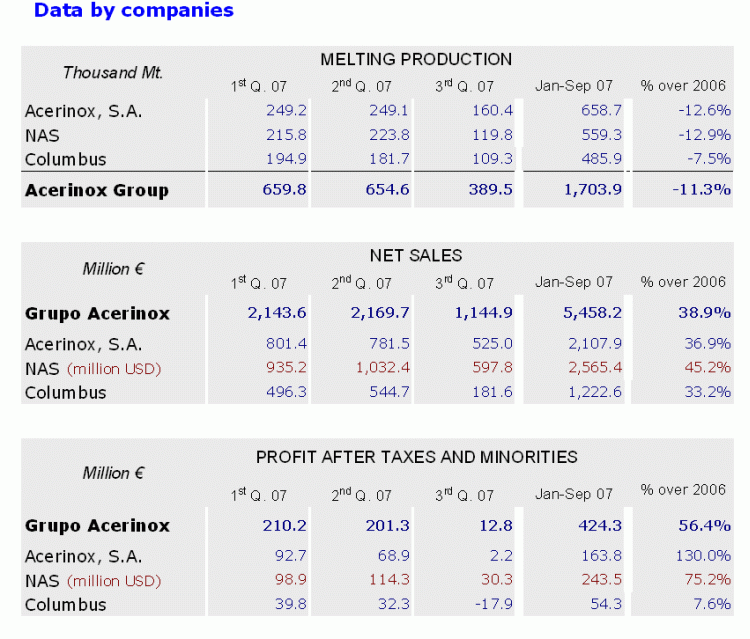This screenshot has height=639, width=750.
Task: Select Acerinox, S.A. 130.0% profit change
Action: coord(703,556)
